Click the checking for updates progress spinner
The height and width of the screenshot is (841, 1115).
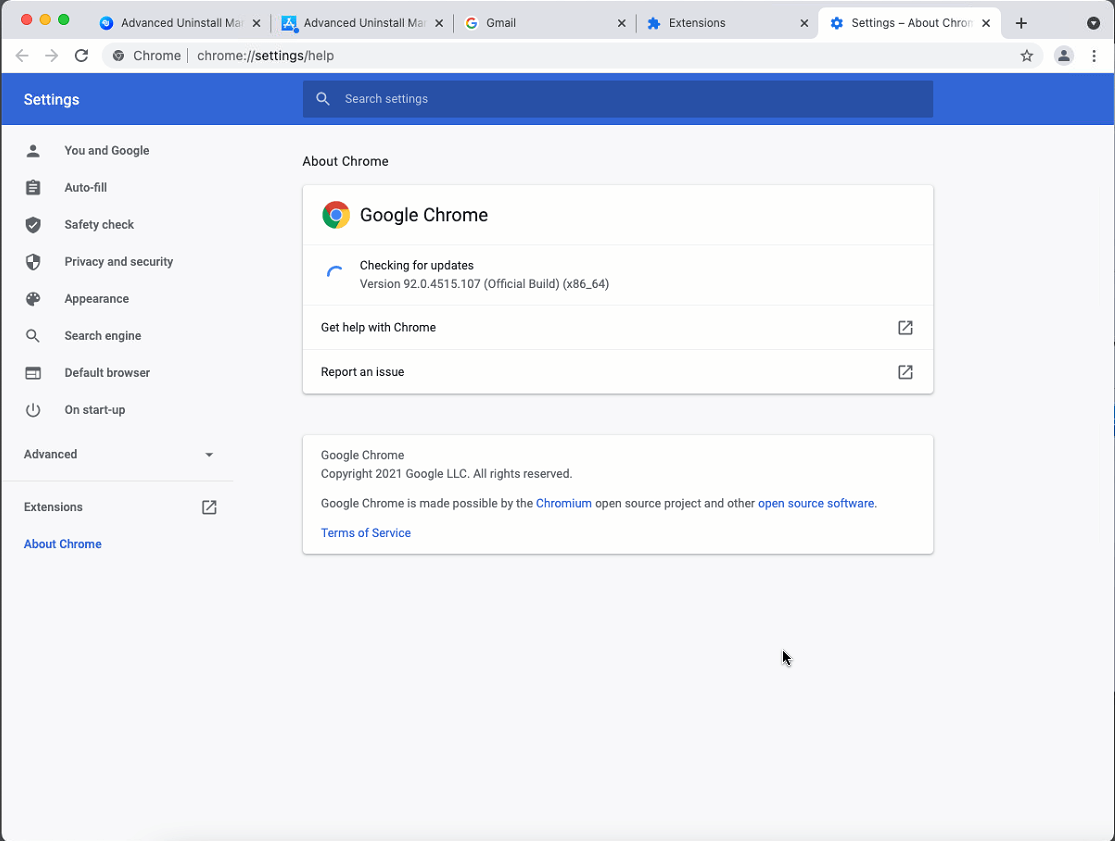pyautogui.click(x=334, y=273)
